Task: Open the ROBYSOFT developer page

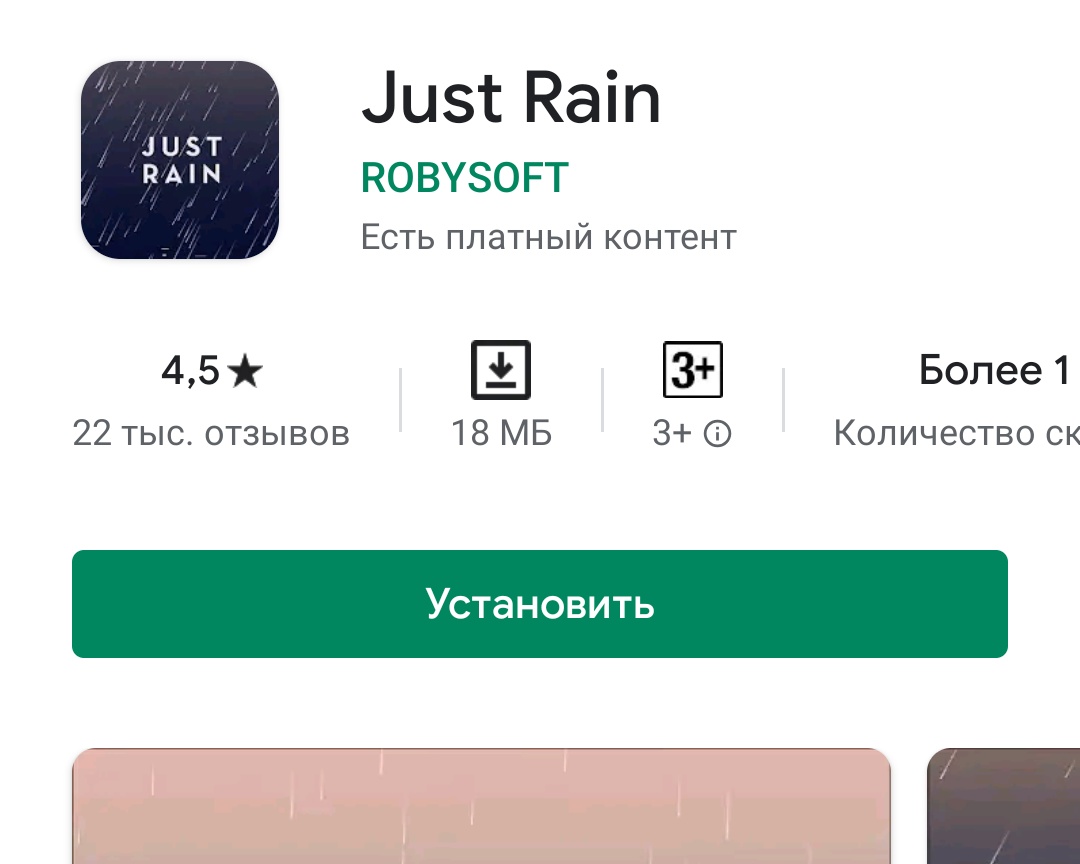Action: tap(465, 178)
